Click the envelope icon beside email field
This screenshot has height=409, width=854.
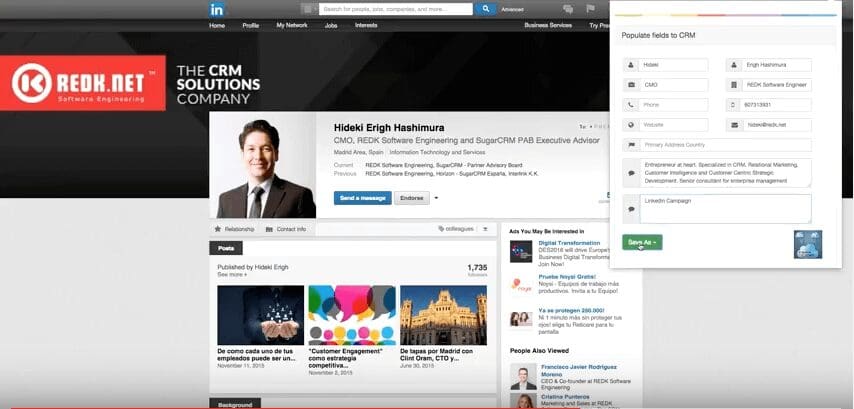734,125
